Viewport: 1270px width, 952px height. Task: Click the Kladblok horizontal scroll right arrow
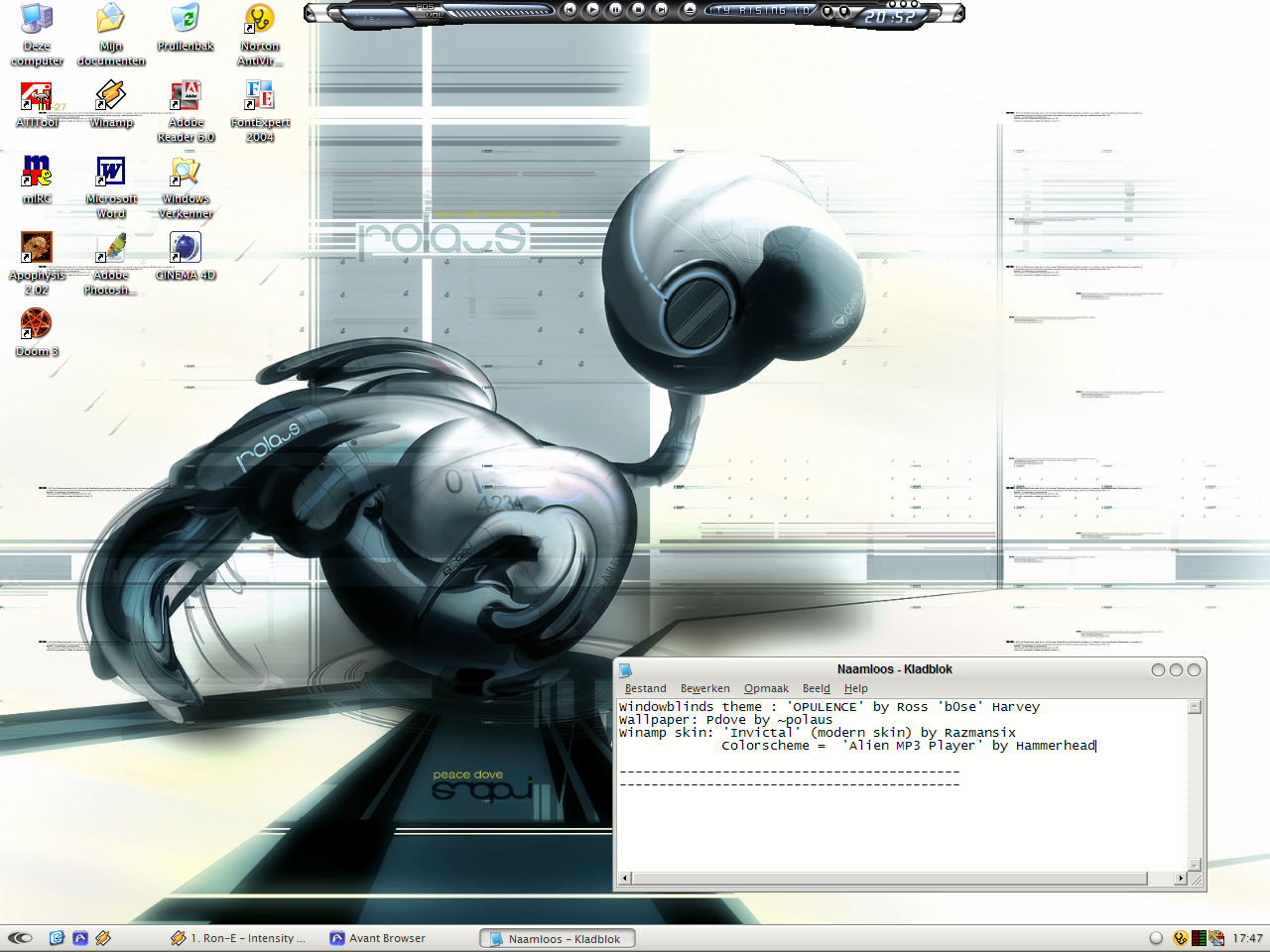tap(1181, 878)
